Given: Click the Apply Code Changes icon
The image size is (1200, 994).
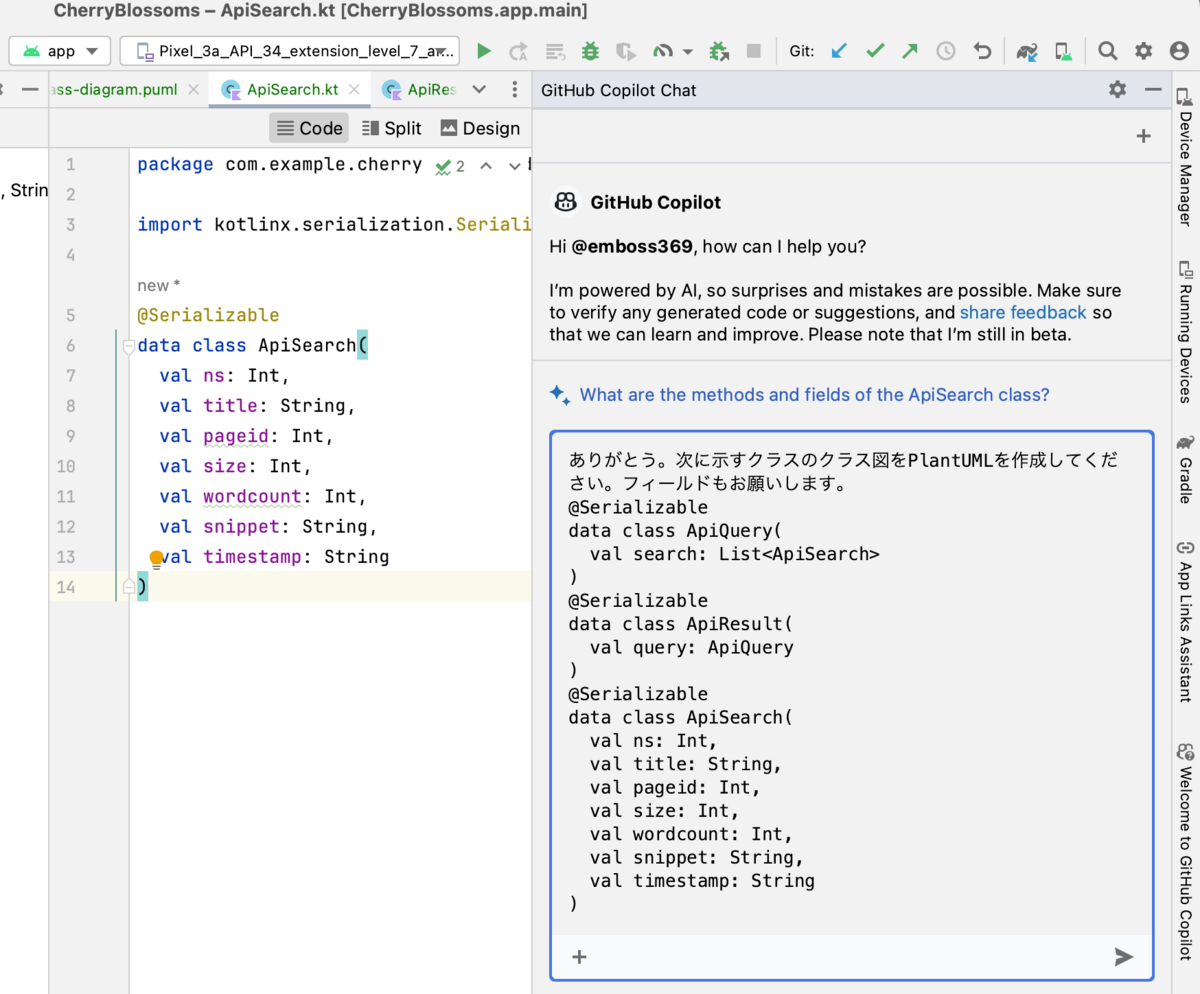Looking at the screenshot, I should (x=555, y=51).
